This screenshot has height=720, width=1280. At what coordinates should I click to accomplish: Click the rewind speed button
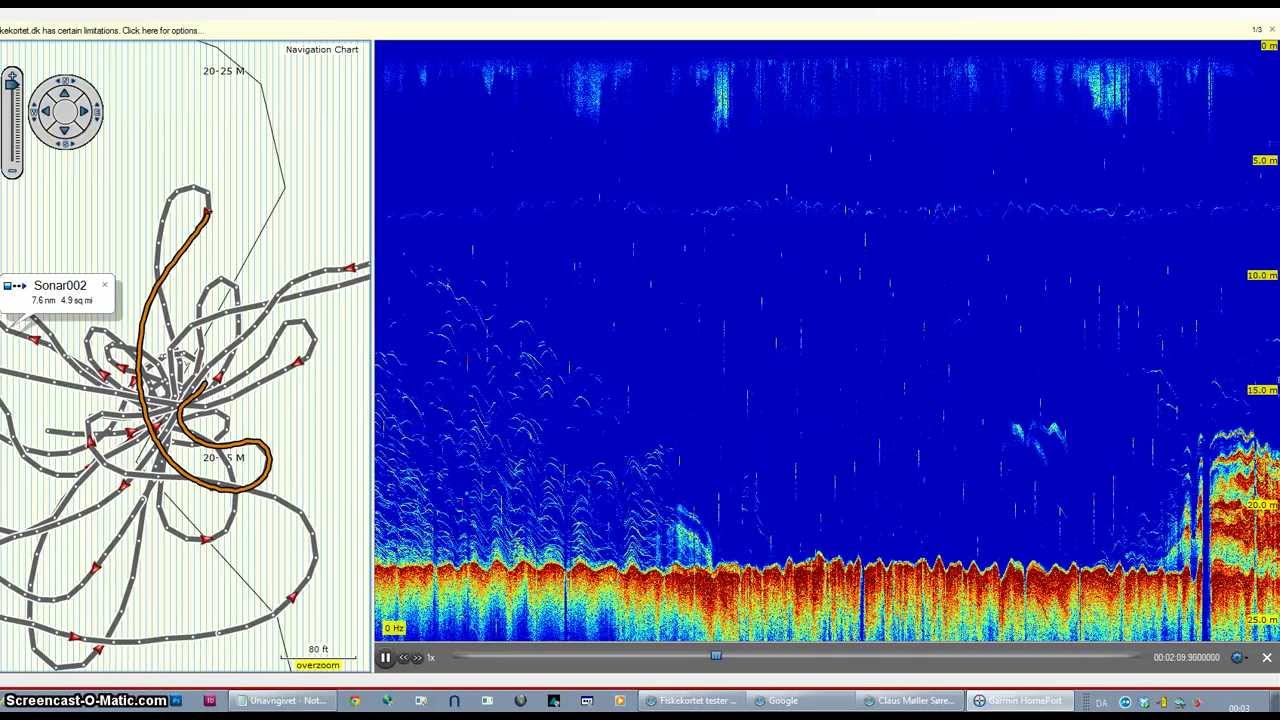[x=404, y=658]
